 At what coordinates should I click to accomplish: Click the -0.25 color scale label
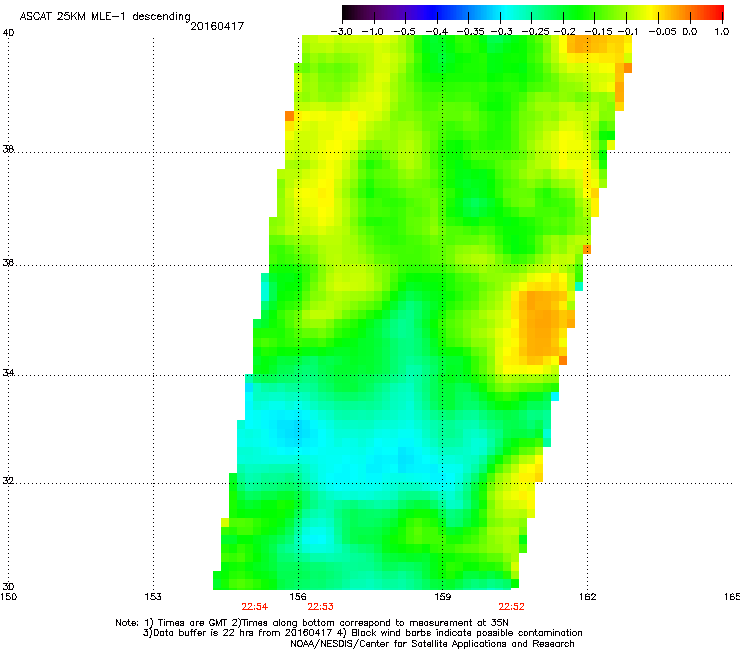[x=536, y=32]
